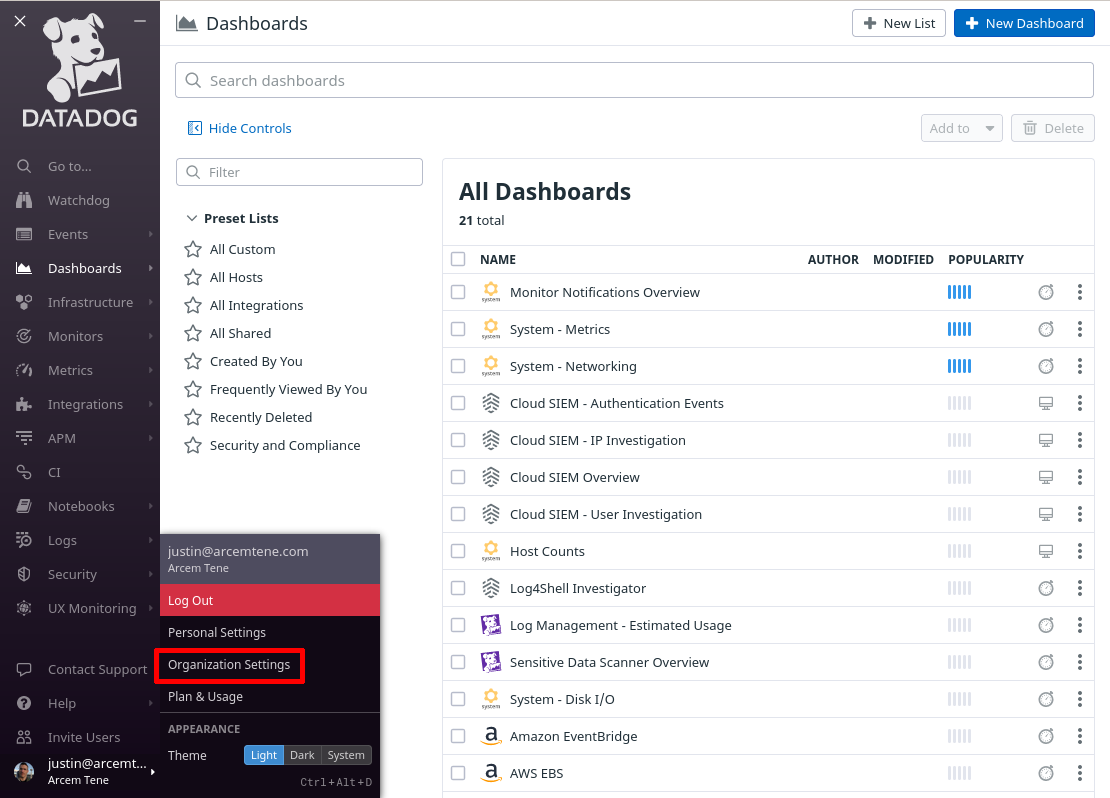The width and height of the screenshot is (1110, 798).
Task: Click the APM sidebar icon
Action: point(24,438)
